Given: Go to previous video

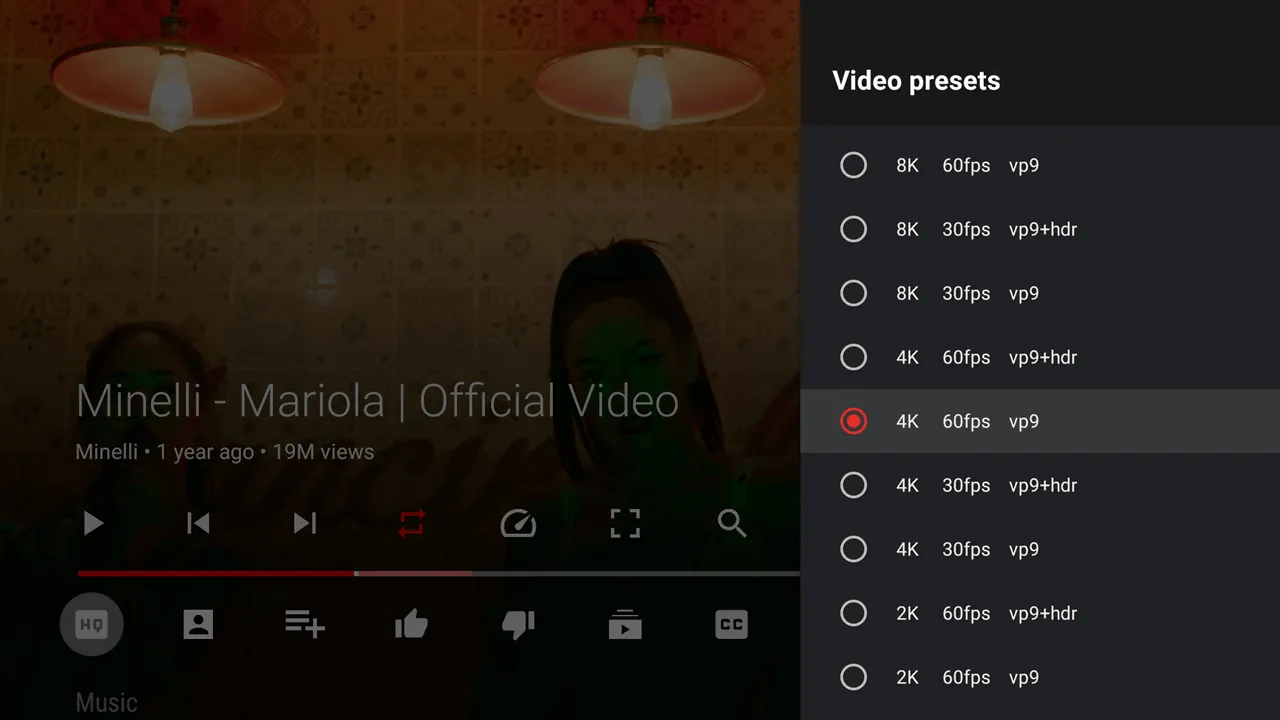Looking at the screenshot, I should point(198,523).
